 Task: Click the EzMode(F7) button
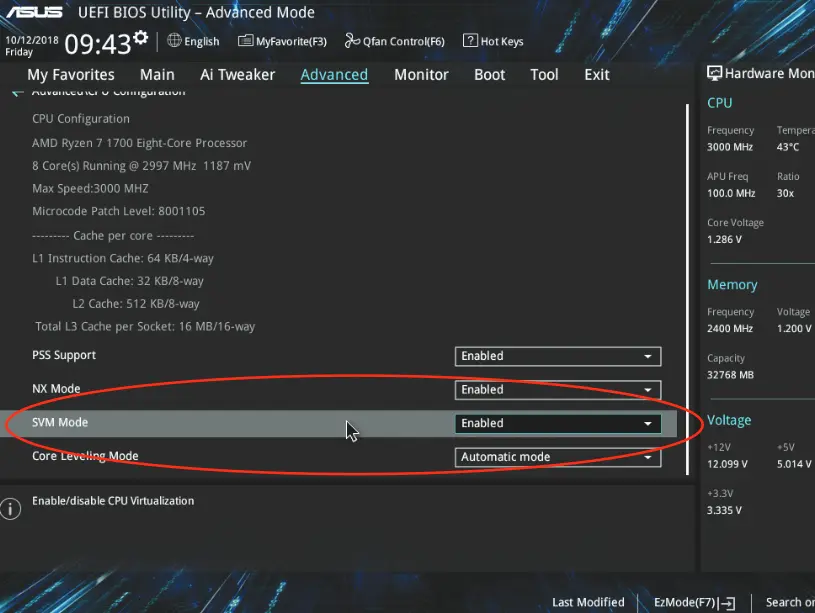point(694,602)
